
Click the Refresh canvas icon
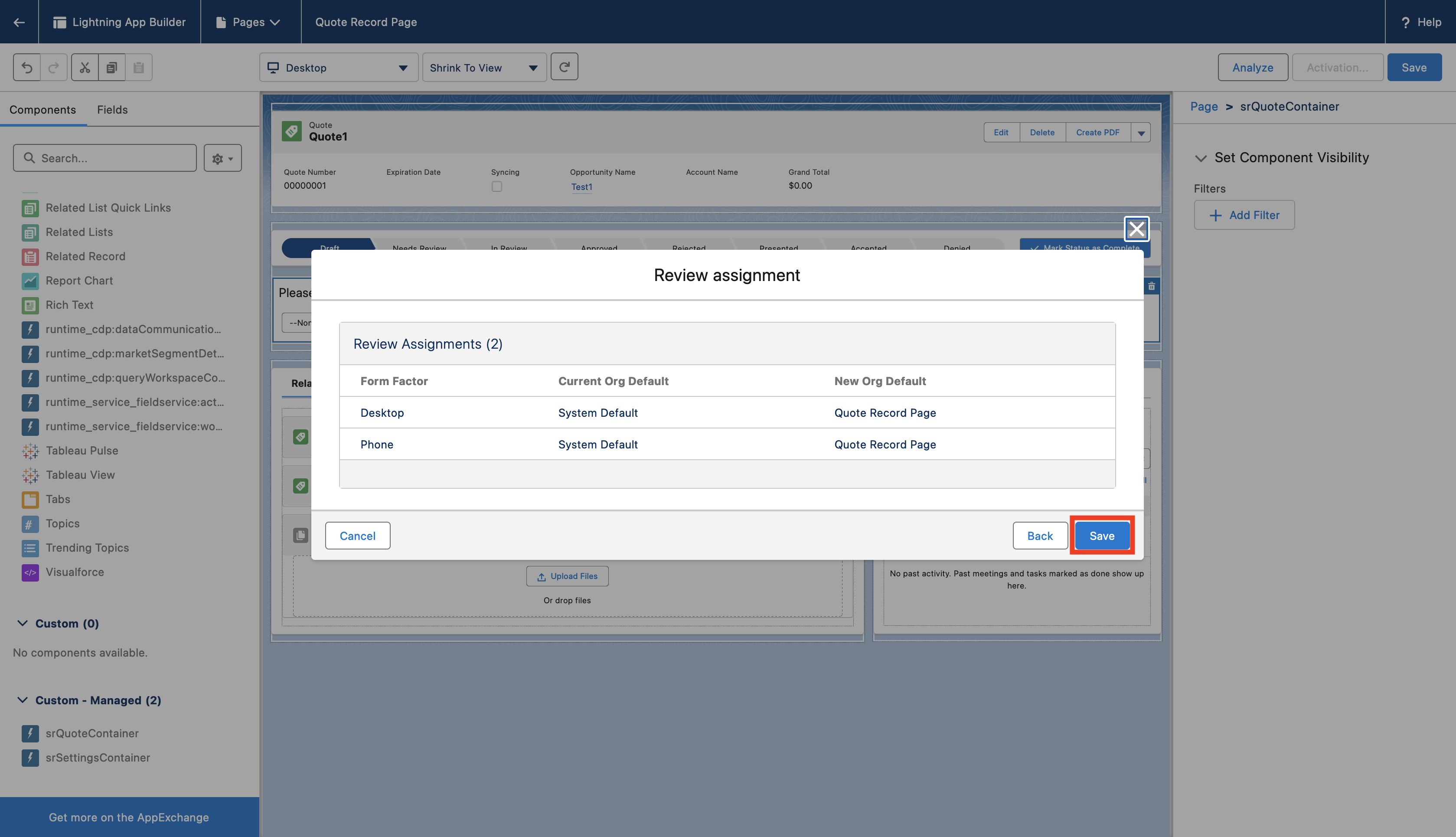564,67
